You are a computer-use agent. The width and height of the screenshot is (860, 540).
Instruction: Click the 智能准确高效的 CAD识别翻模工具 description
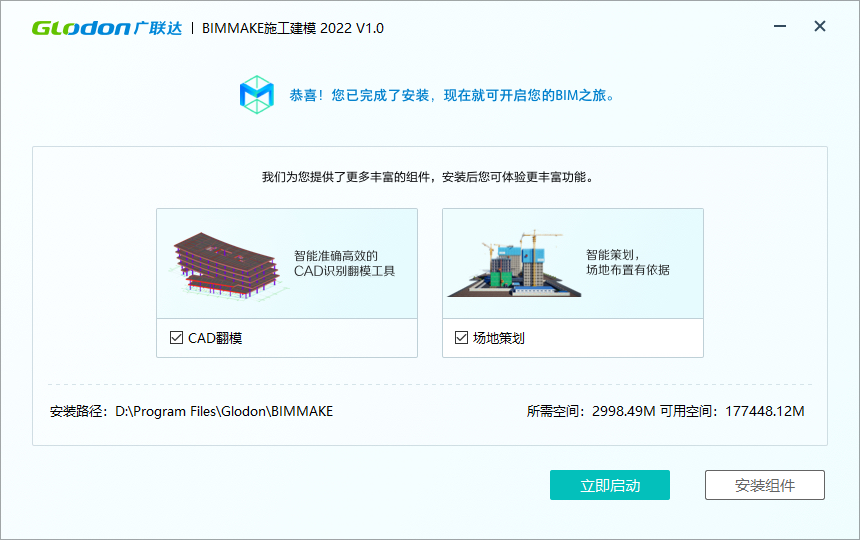click(x=344, y=264)
